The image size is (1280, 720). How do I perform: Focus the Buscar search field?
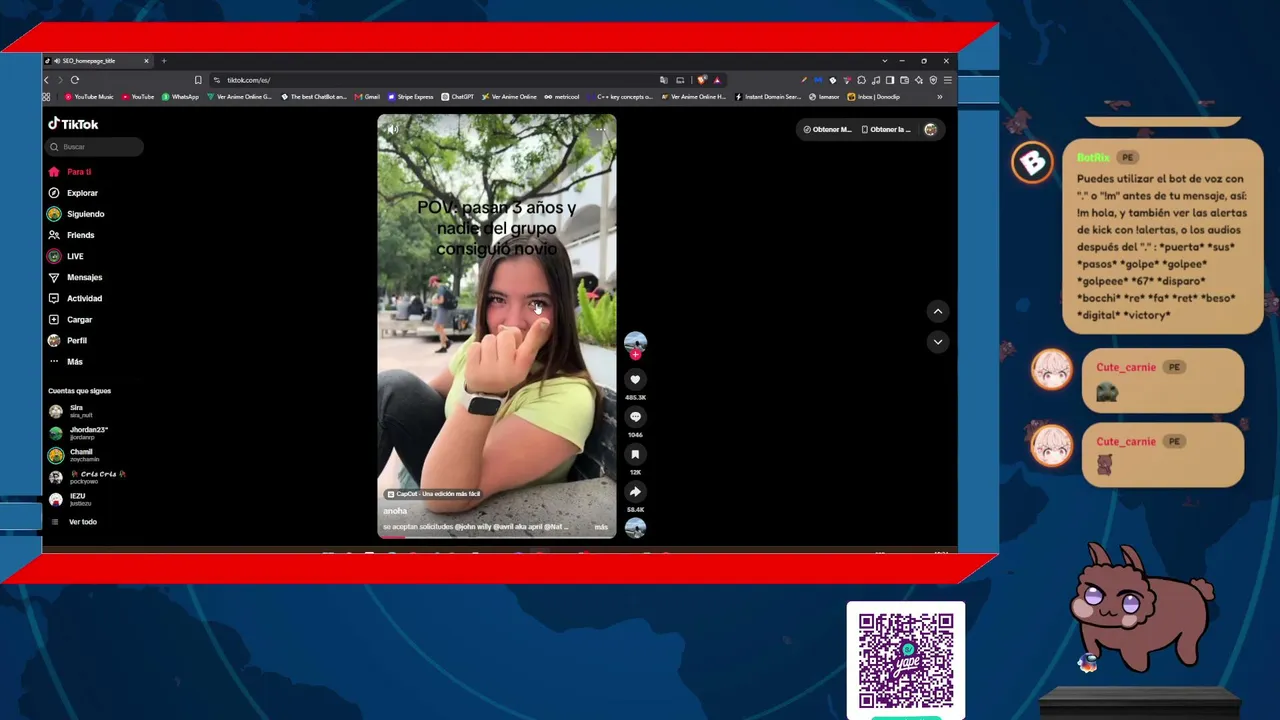(x=95, y=147)
